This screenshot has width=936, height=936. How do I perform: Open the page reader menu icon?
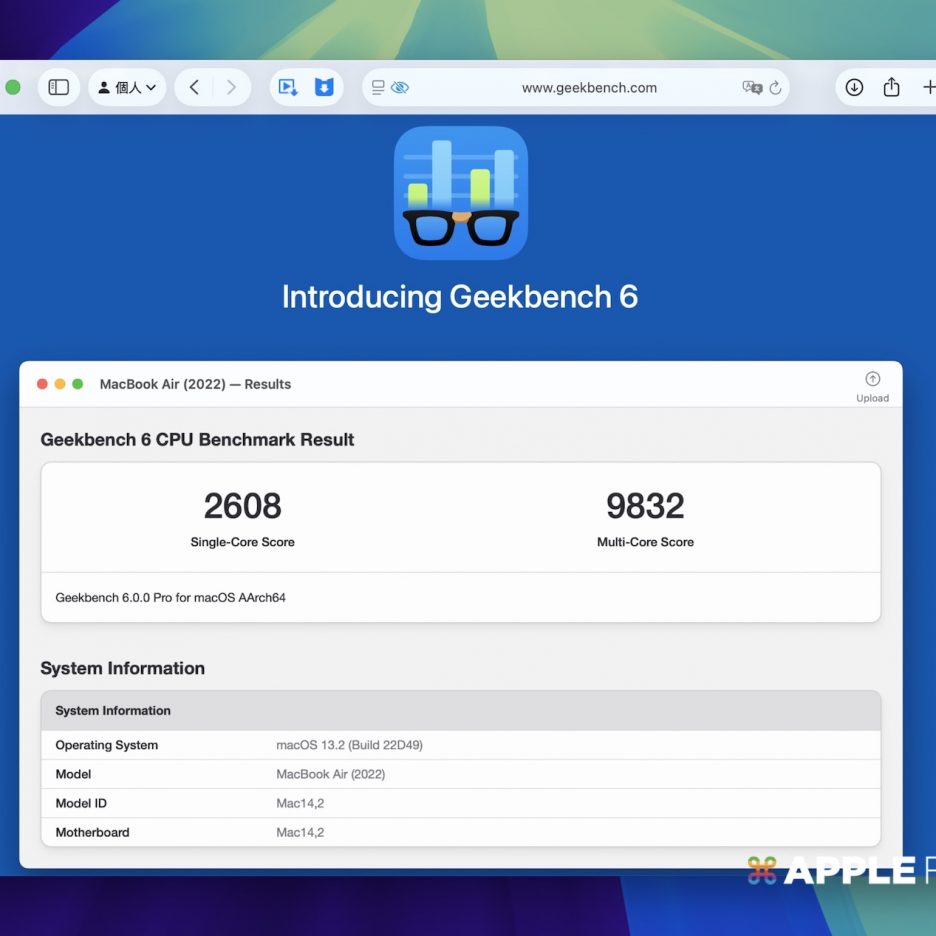tap(378, 88)
